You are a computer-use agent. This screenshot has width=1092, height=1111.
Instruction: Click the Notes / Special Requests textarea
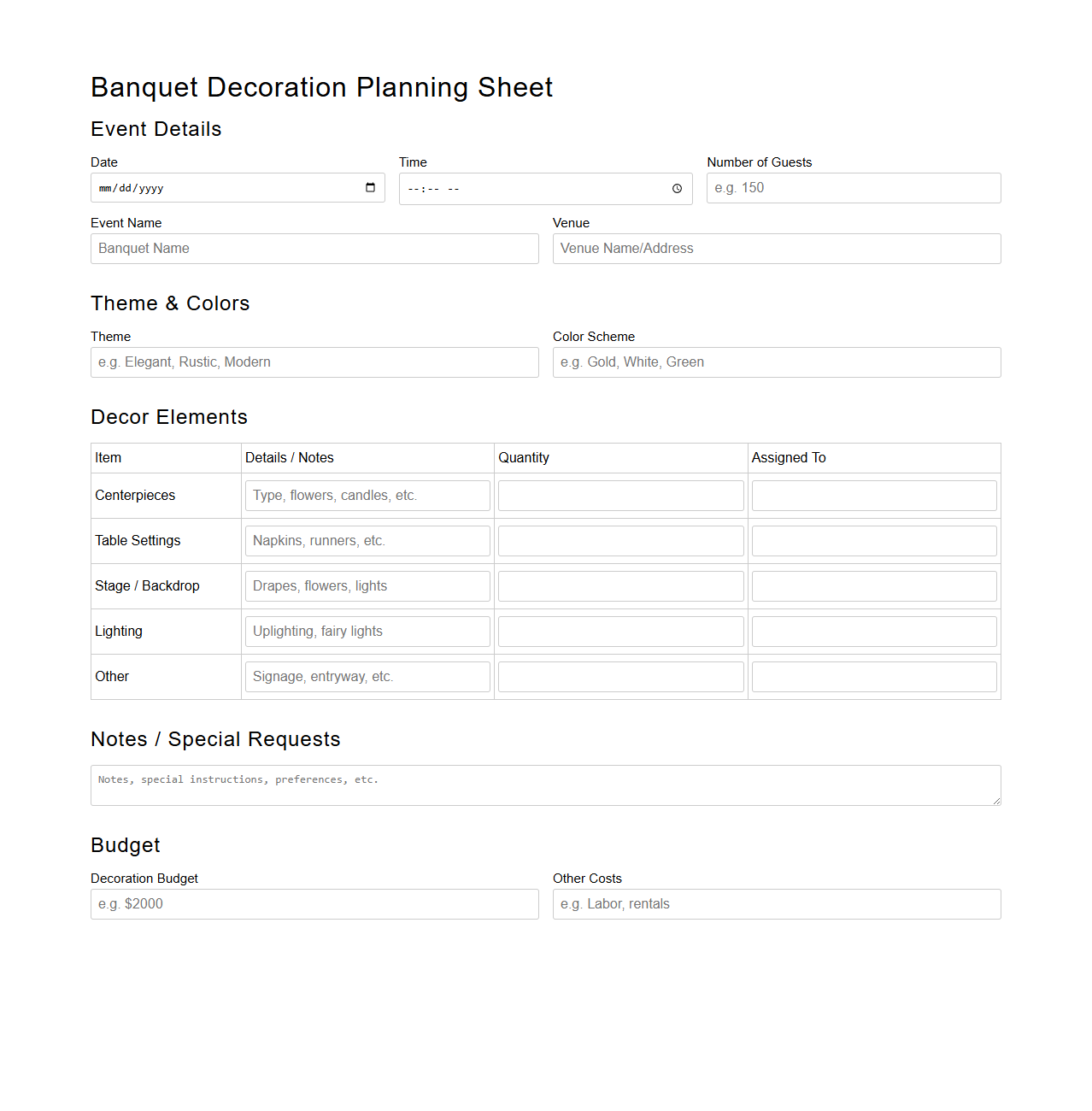pyautogui.click(x=545, y=784)
